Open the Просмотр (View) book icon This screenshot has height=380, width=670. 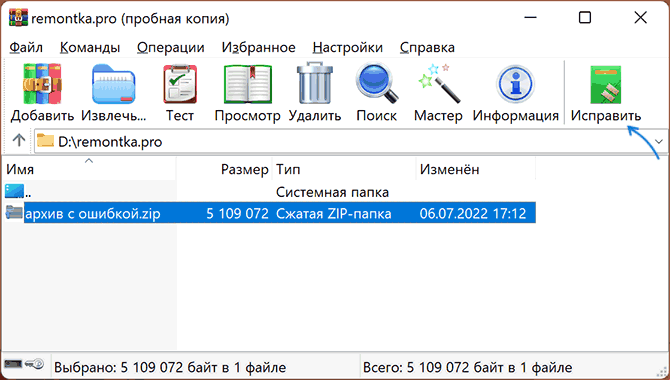tap(248, 84)
